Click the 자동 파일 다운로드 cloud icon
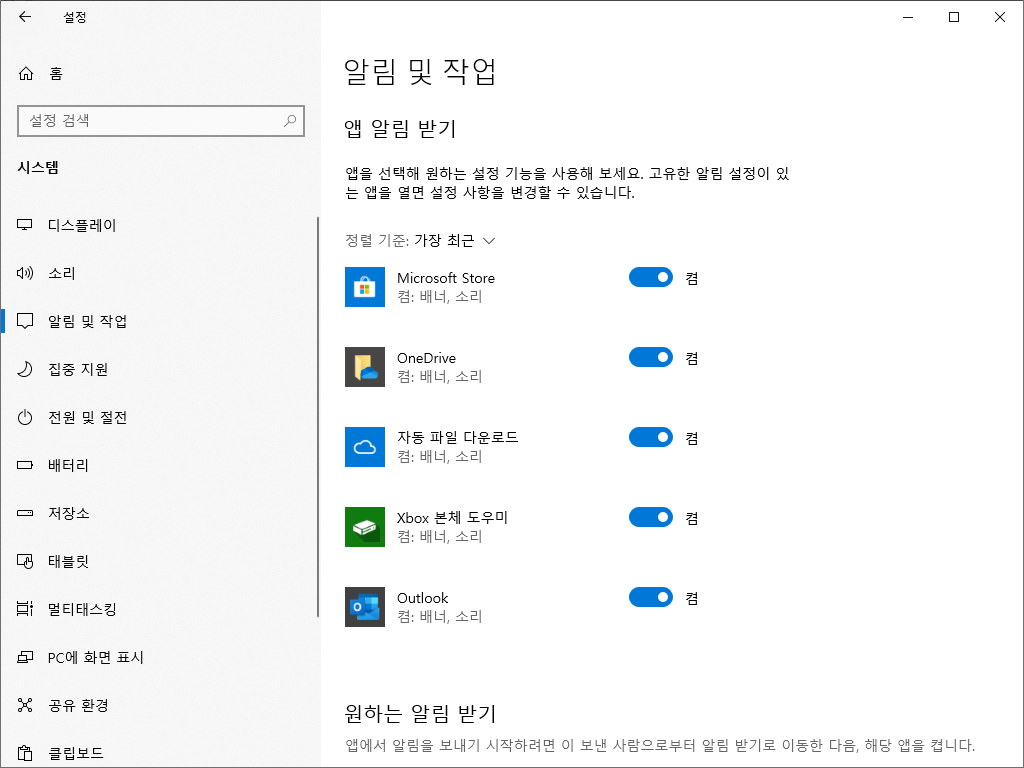The height and width of the screenshot is (768, 1024). pos(364,447)
